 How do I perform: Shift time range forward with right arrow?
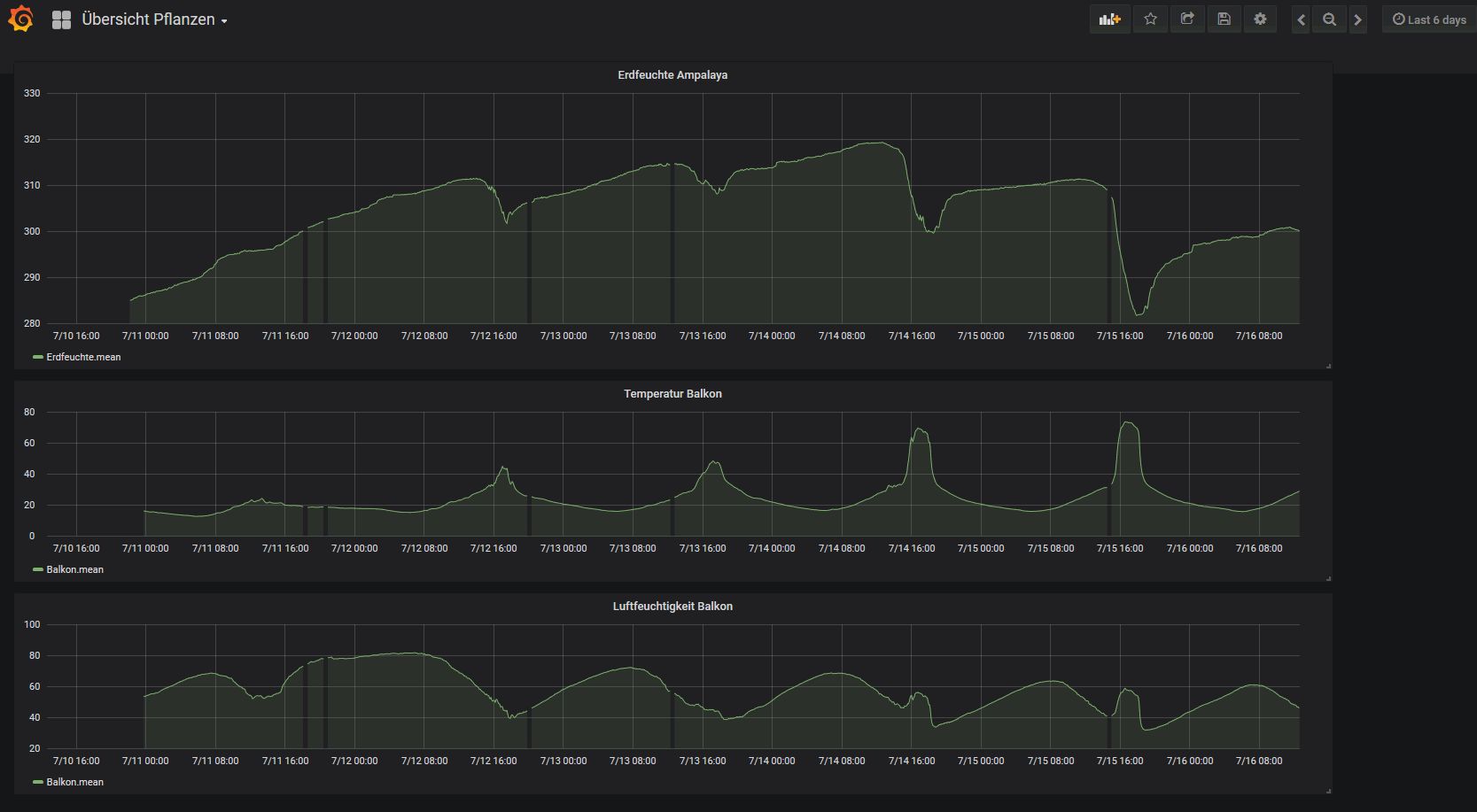point(1357,19)
